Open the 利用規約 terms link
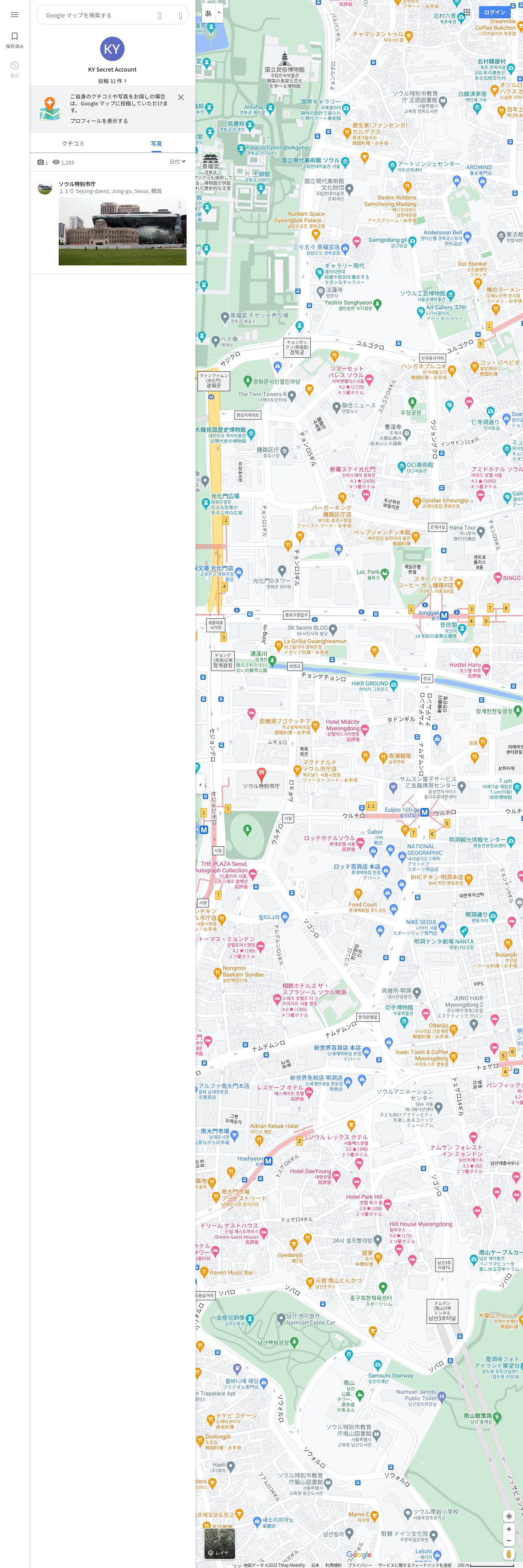Screen dimensions: 523x1568 333,1565
